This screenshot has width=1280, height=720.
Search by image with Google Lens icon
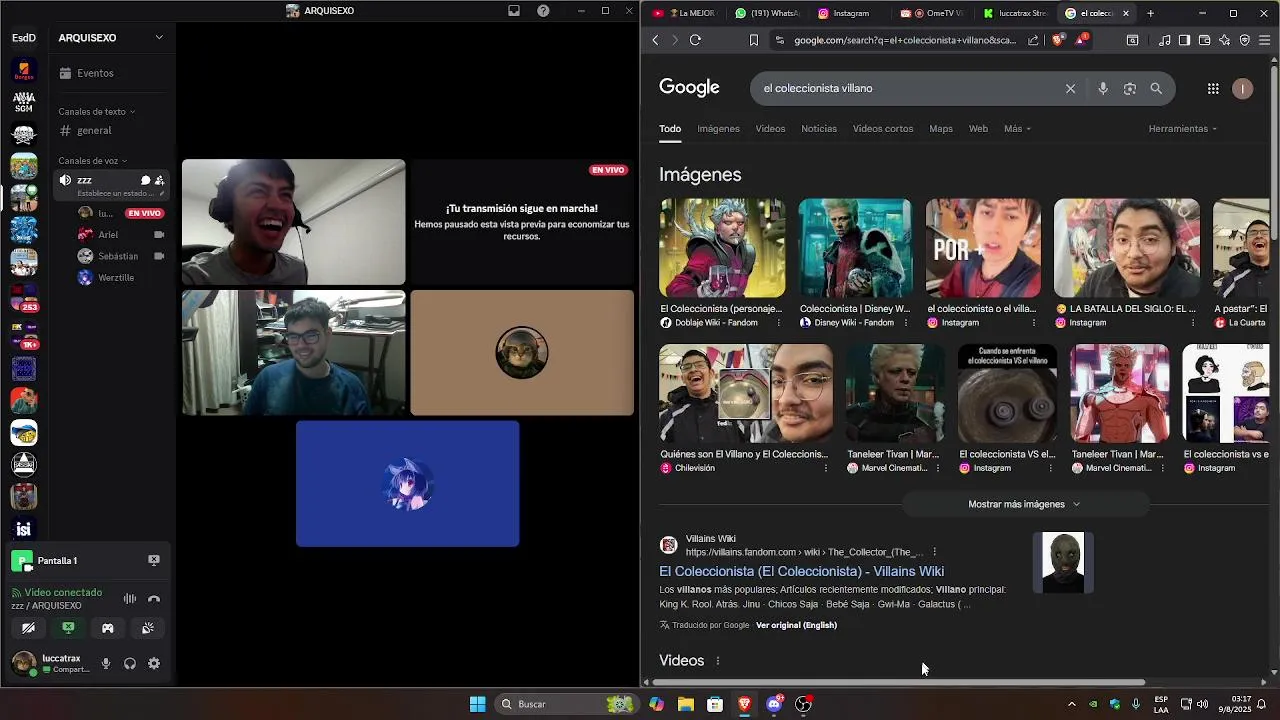tap(1130, 88)
